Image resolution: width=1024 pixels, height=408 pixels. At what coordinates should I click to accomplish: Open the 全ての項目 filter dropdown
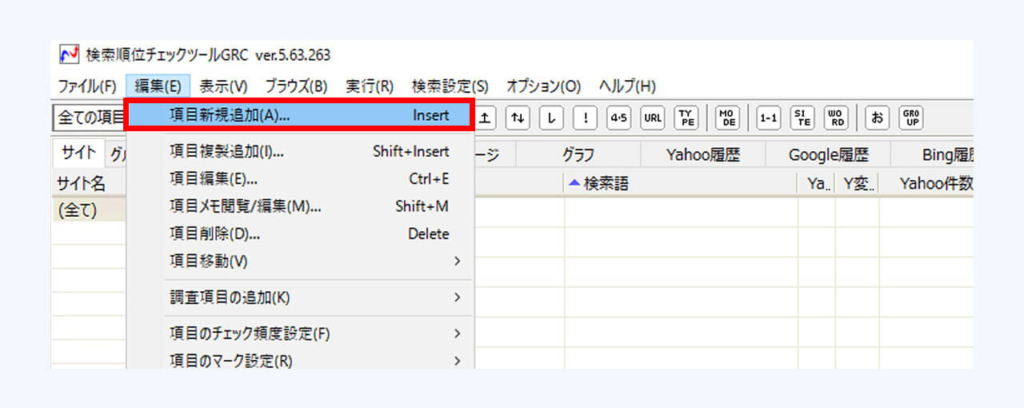click(89, 118)
